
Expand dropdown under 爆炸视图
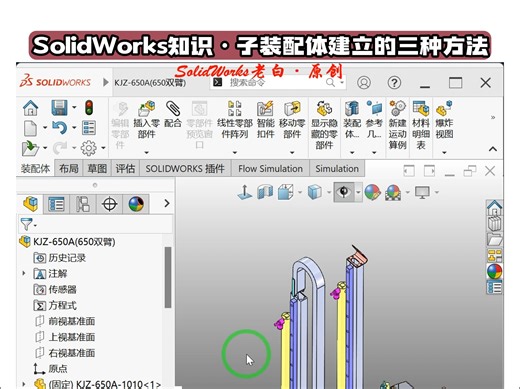pyautogui.click(x=444, y=152)
